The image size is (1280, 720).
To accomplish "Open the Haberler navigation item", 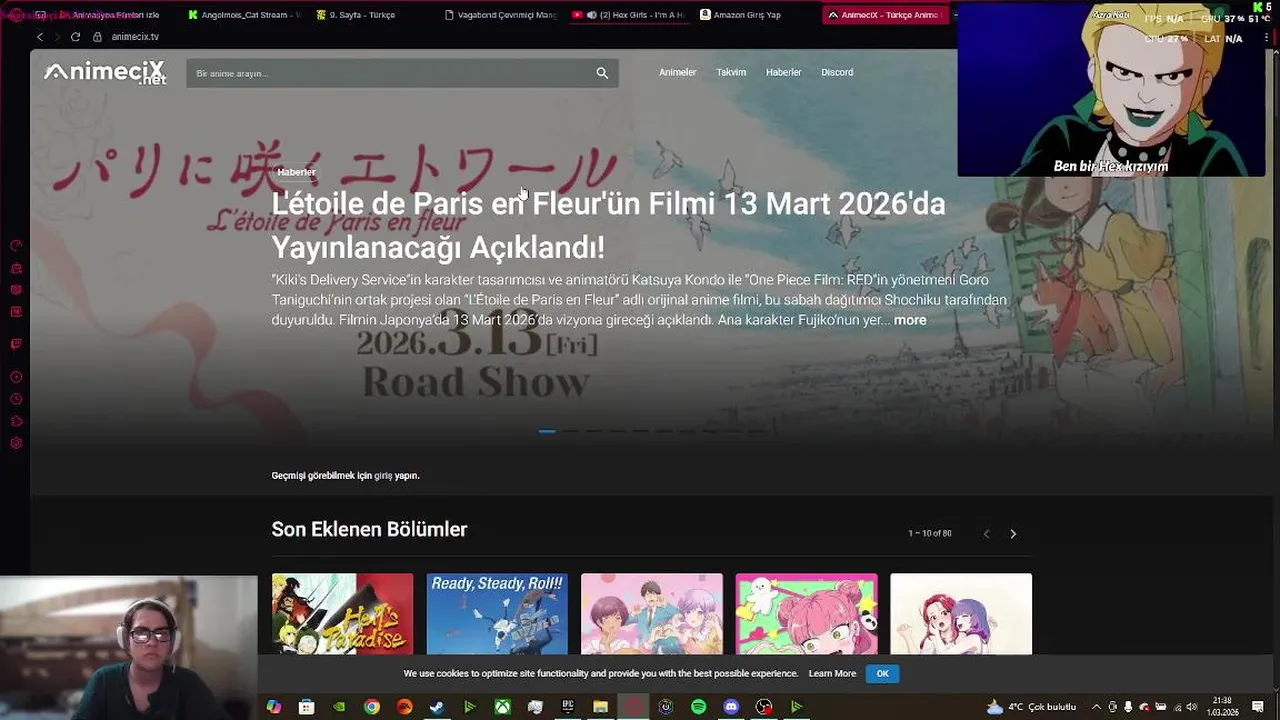I will click(783, 72).
